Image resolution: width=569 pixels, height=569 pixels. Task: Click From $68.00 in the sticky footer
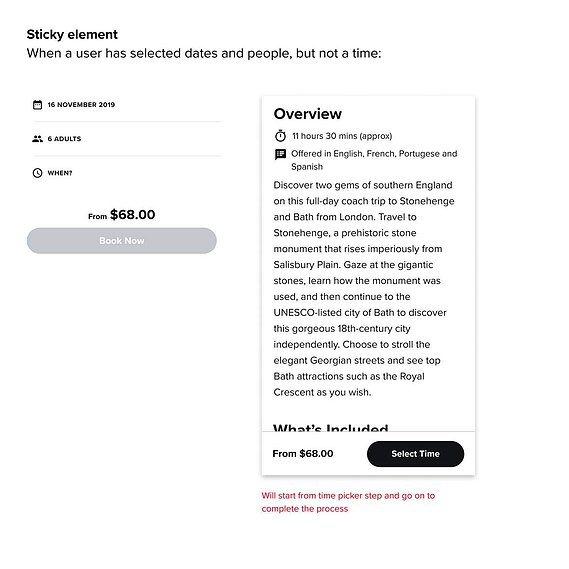(303, 454)
